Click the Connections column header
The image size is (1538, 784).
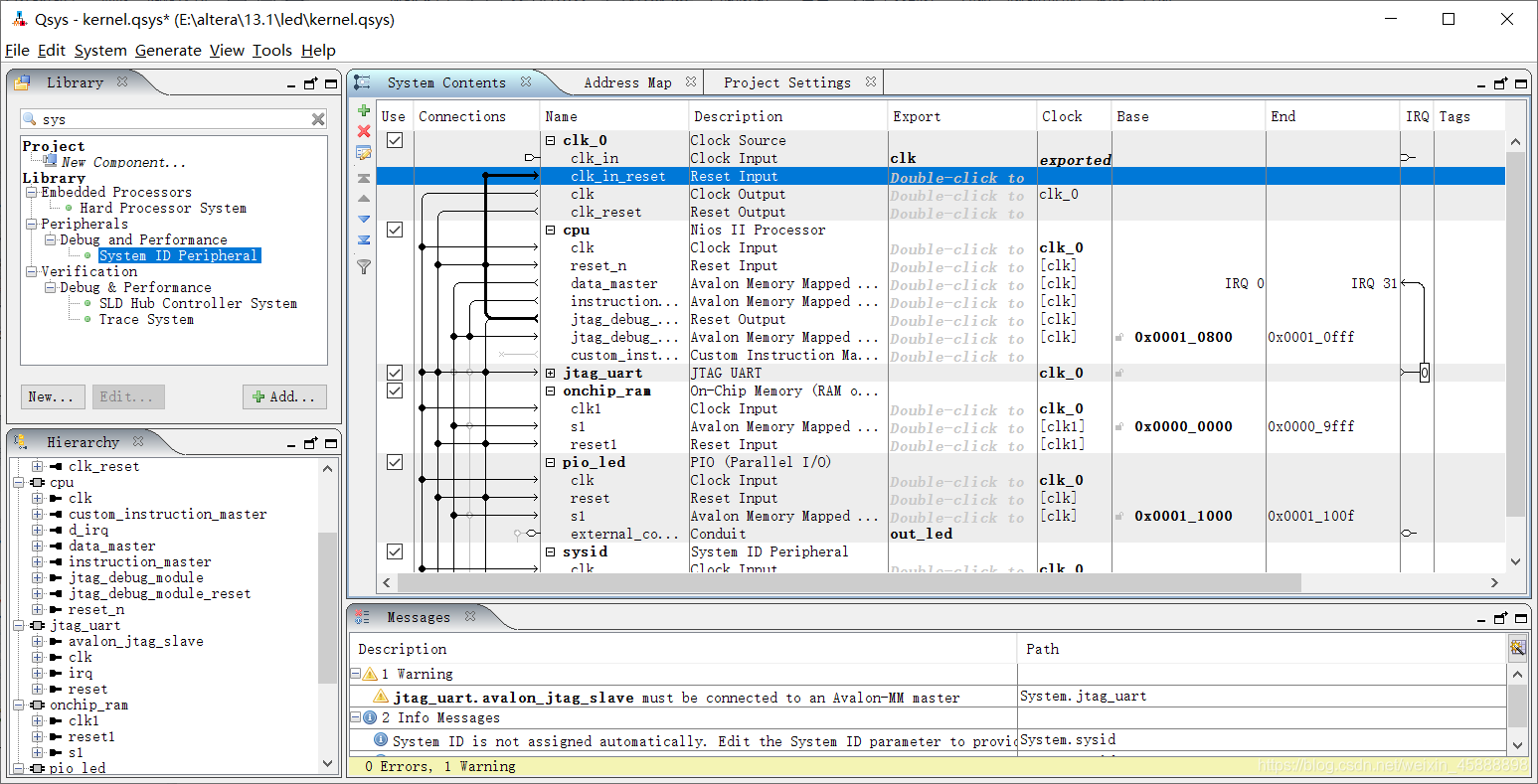click(x=476, y=116)
